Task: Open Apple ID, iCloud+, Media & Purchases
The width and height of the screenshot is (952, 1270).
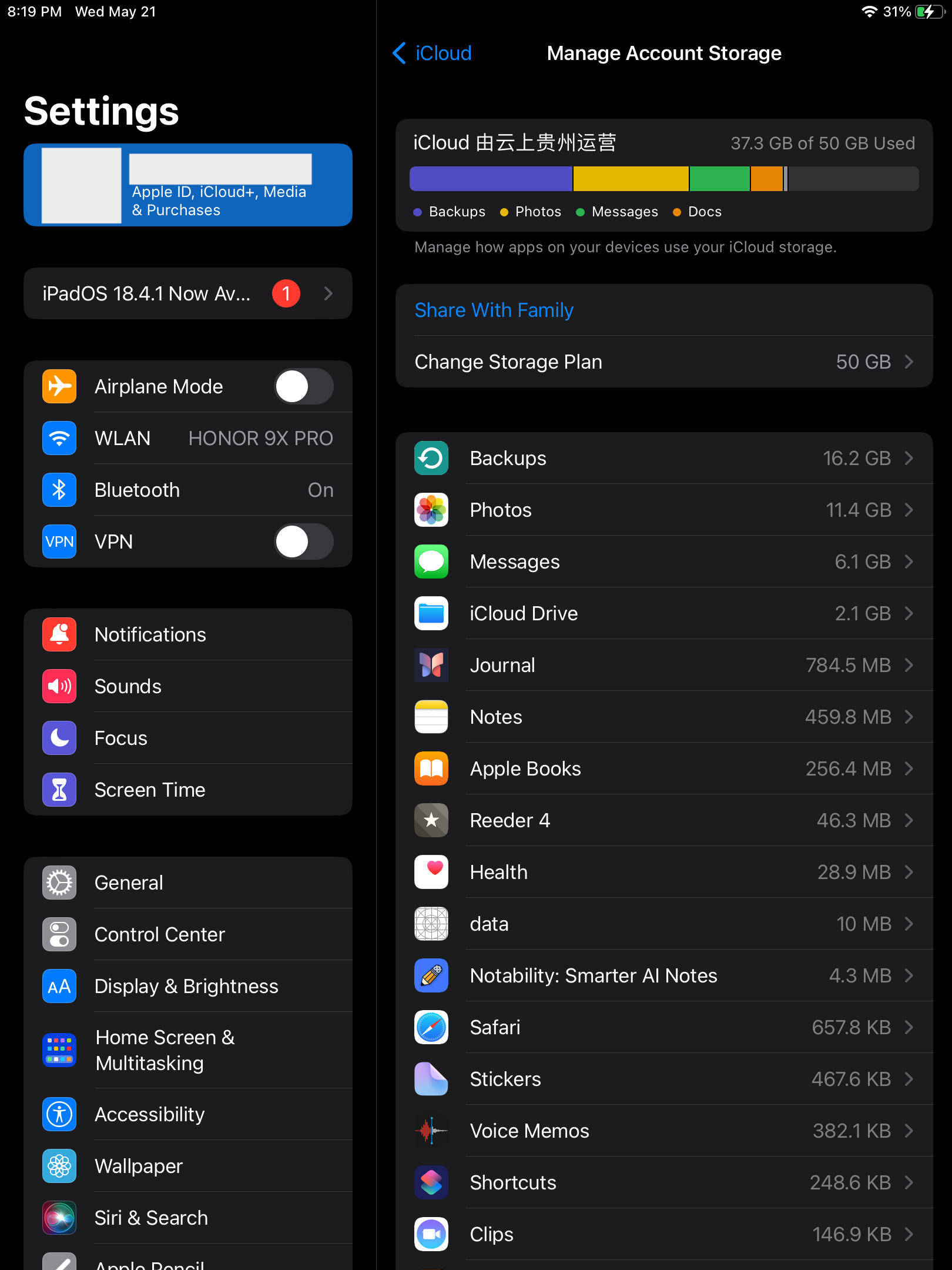Action: pyautogui.click(x=188, y=185)
